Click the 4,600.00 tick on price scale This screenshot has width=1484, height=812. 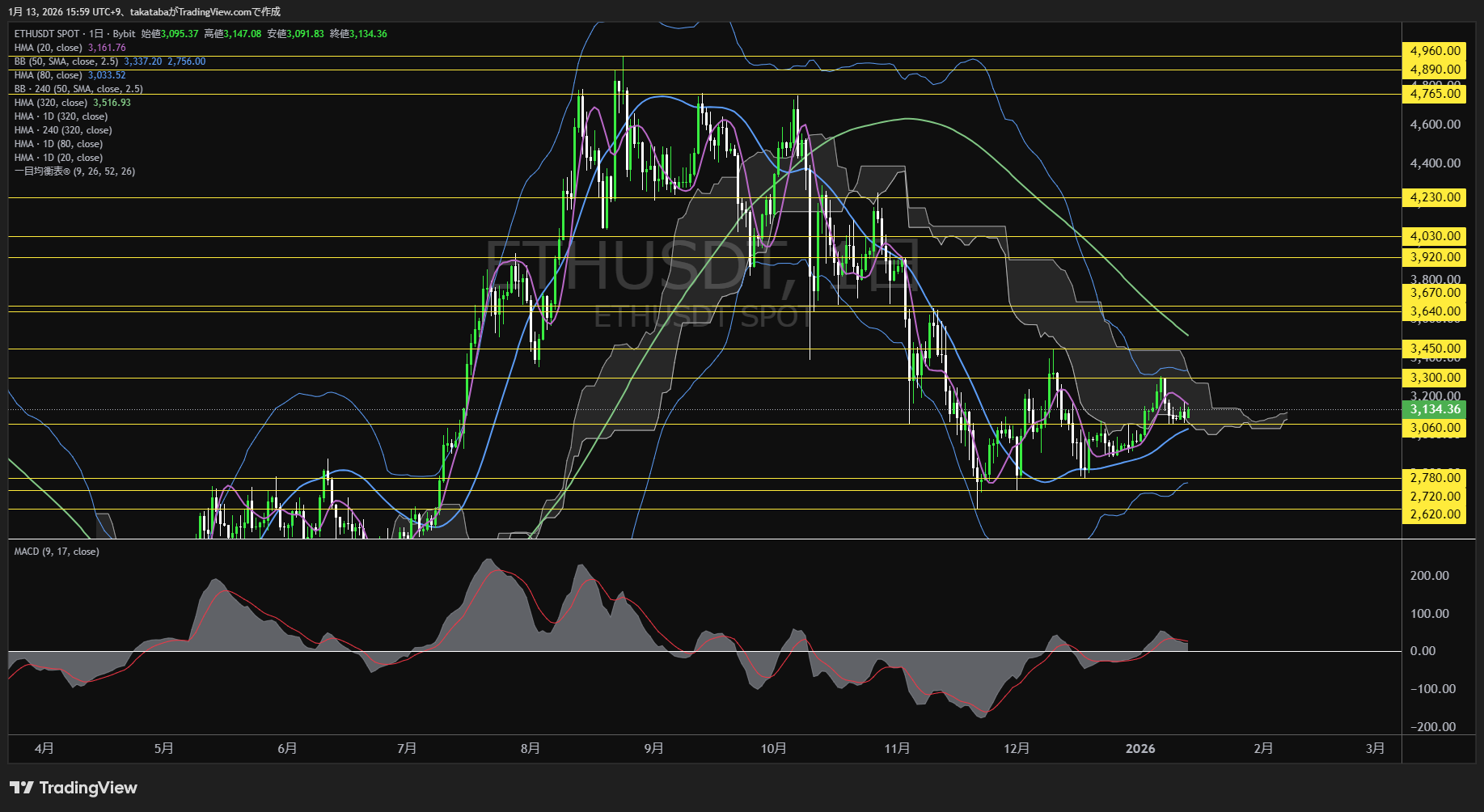[x=1435, y=125]
